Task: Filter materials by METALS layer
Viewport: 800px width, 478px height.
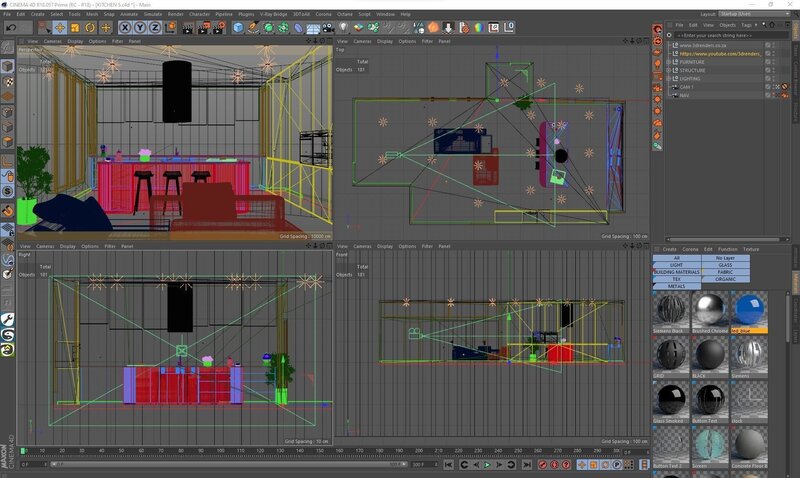Action: [676, 285]
